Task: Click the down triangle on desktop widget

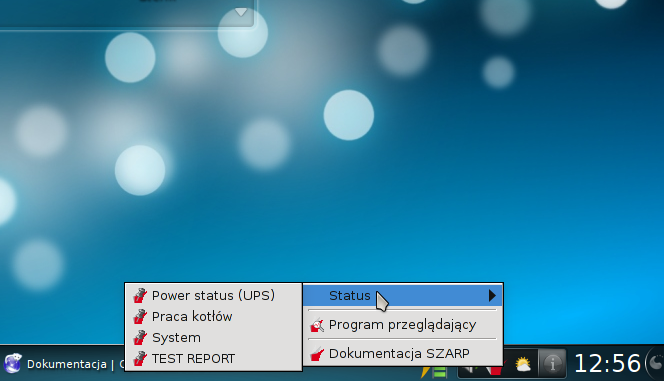Action: (241, 12)
